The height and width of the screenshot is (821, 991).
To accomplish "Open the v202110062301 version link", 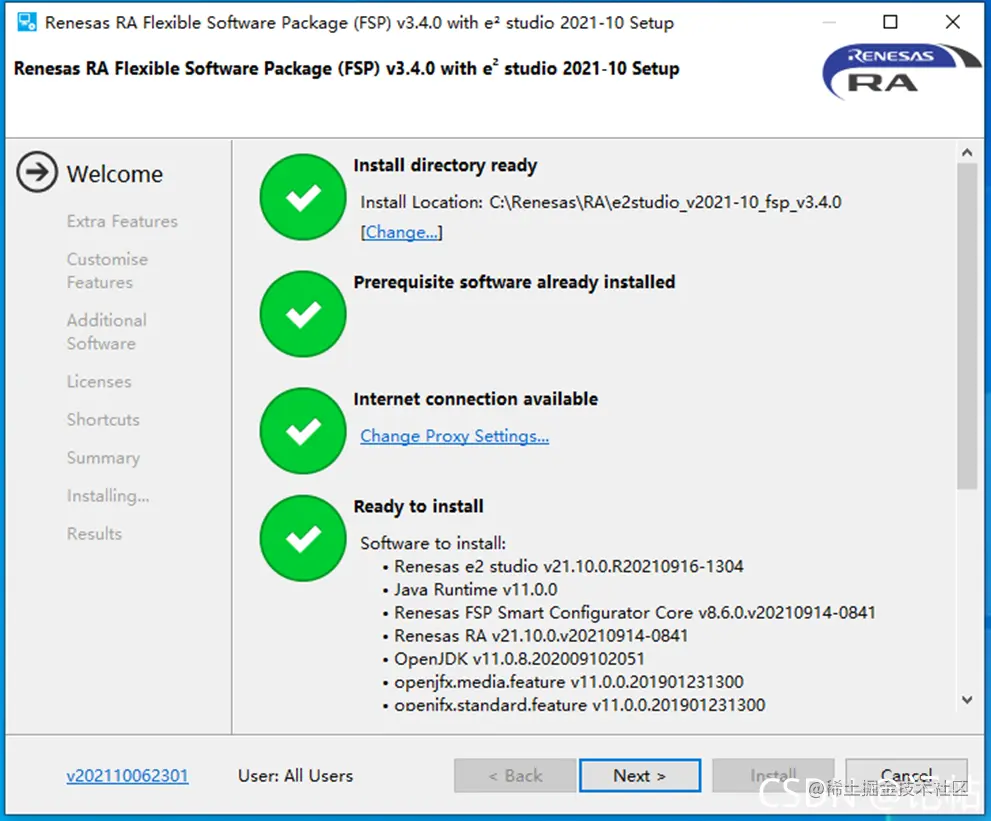I will 127,775.
